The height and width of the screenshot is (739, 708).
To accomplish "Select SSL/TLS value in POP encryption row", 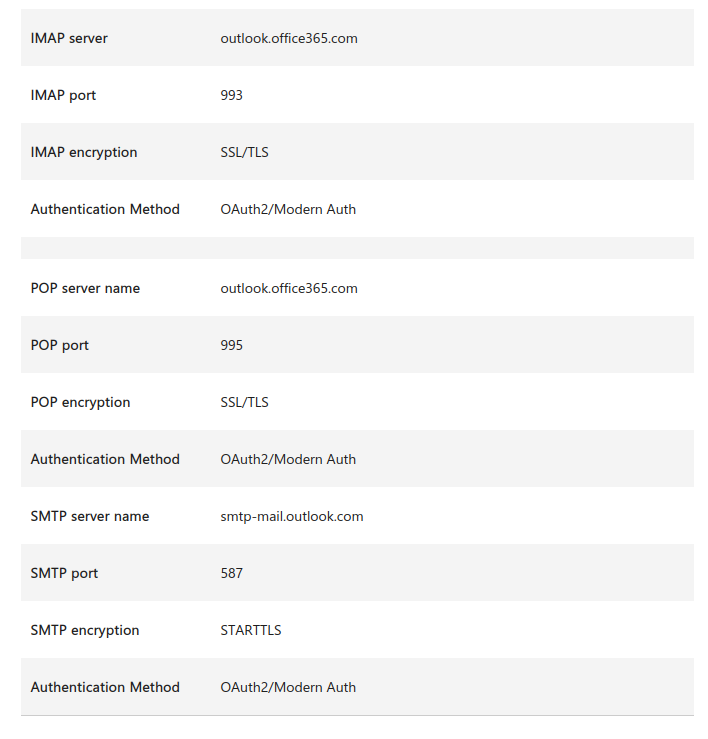I will [244, 402].
